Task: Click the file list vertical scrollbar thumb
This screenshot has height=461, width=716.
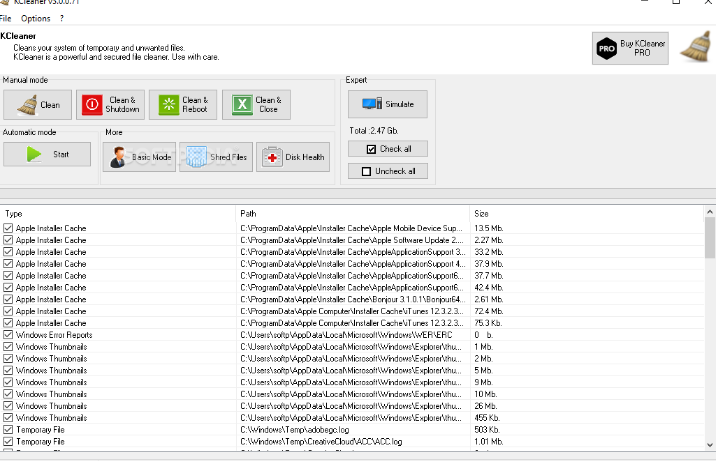Action: [710, 238]
